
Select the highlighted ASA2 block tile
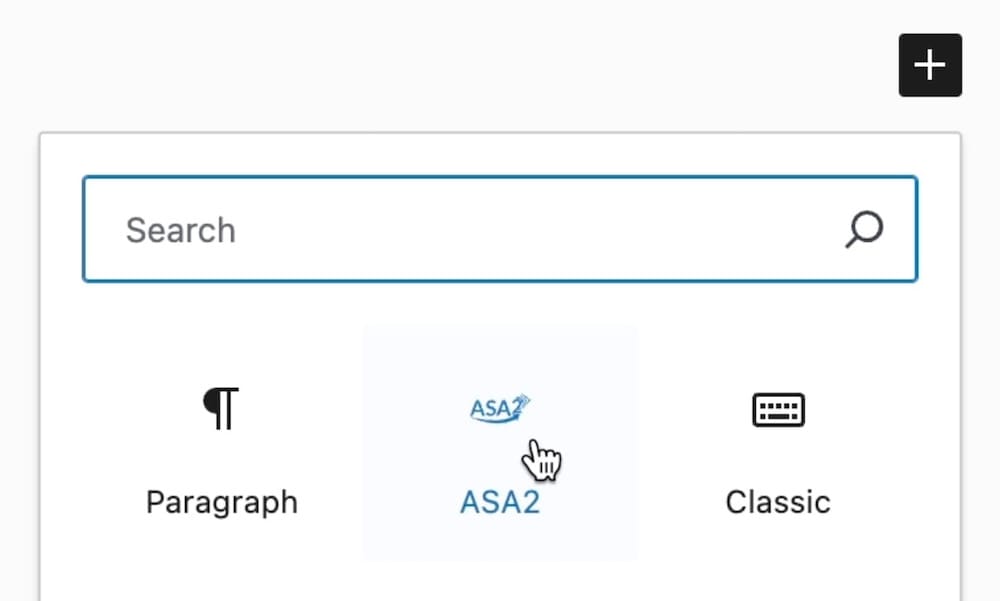[x=498, y=440]
